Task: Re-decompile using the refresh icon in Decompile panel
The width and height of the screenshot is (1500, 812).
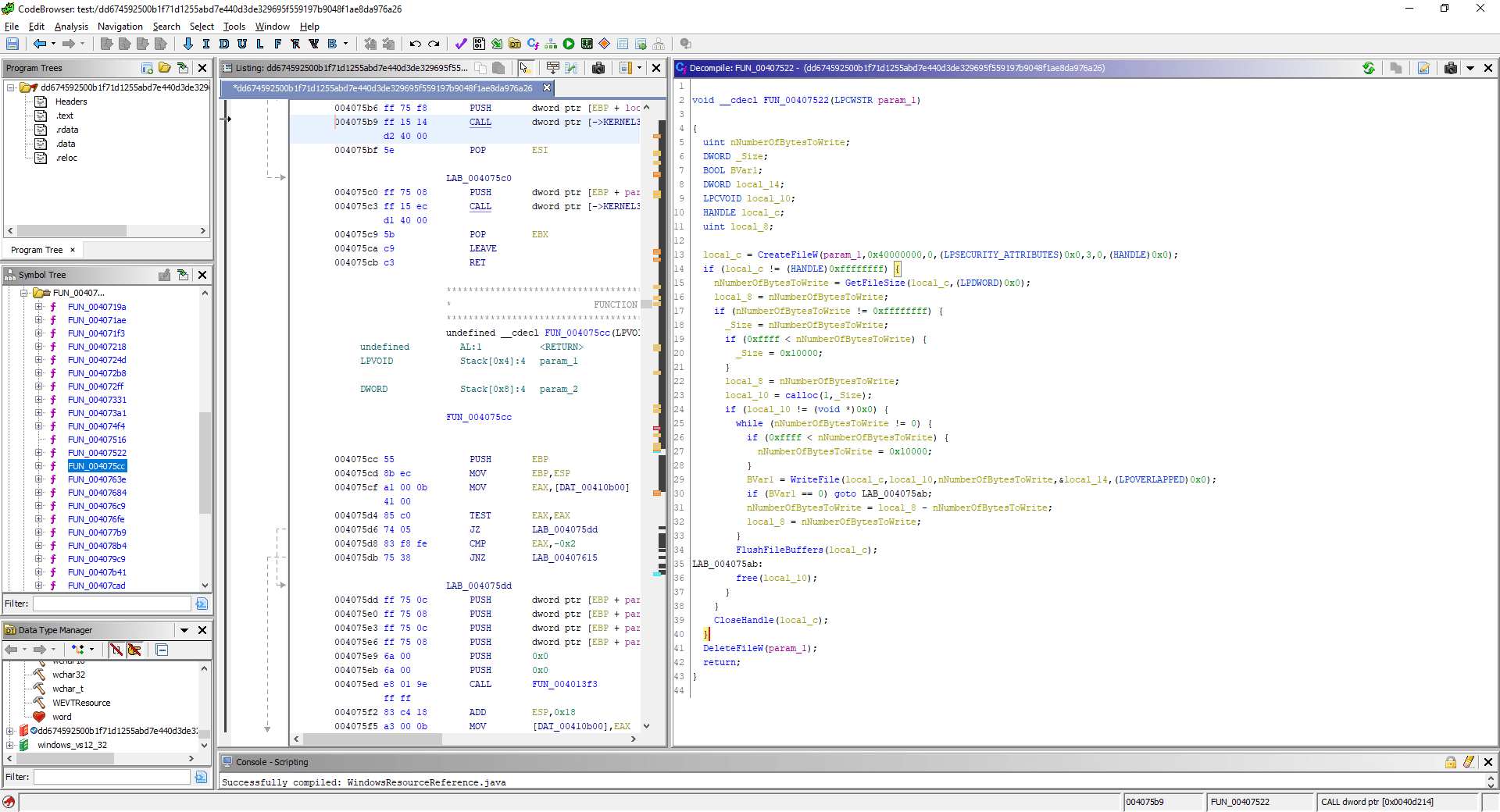Action: coord(1369,69)
